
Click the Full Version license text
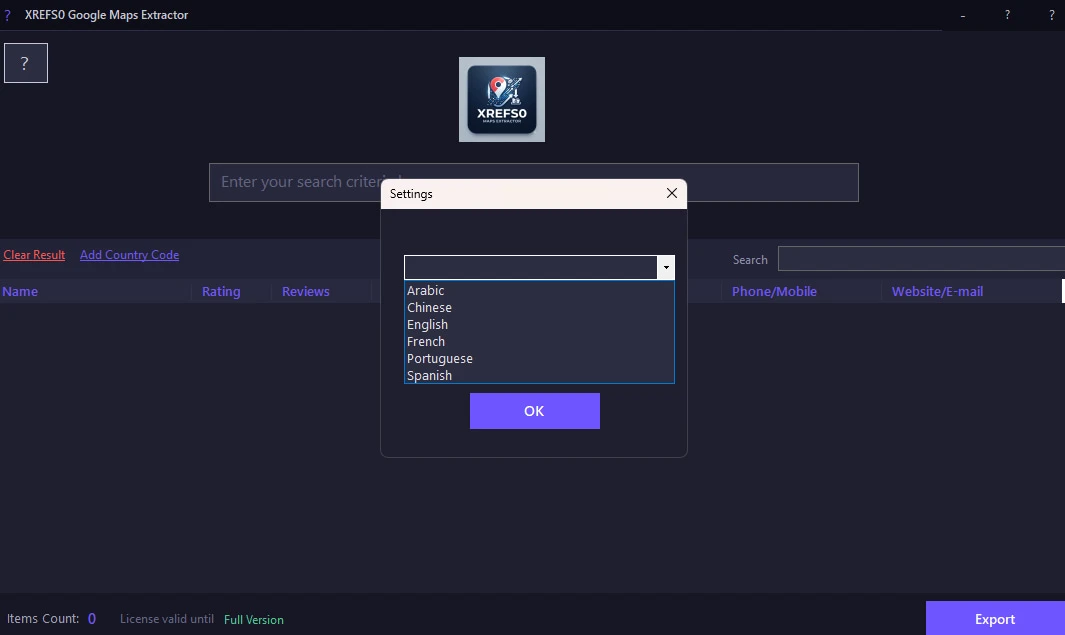[x=254, y=619]
